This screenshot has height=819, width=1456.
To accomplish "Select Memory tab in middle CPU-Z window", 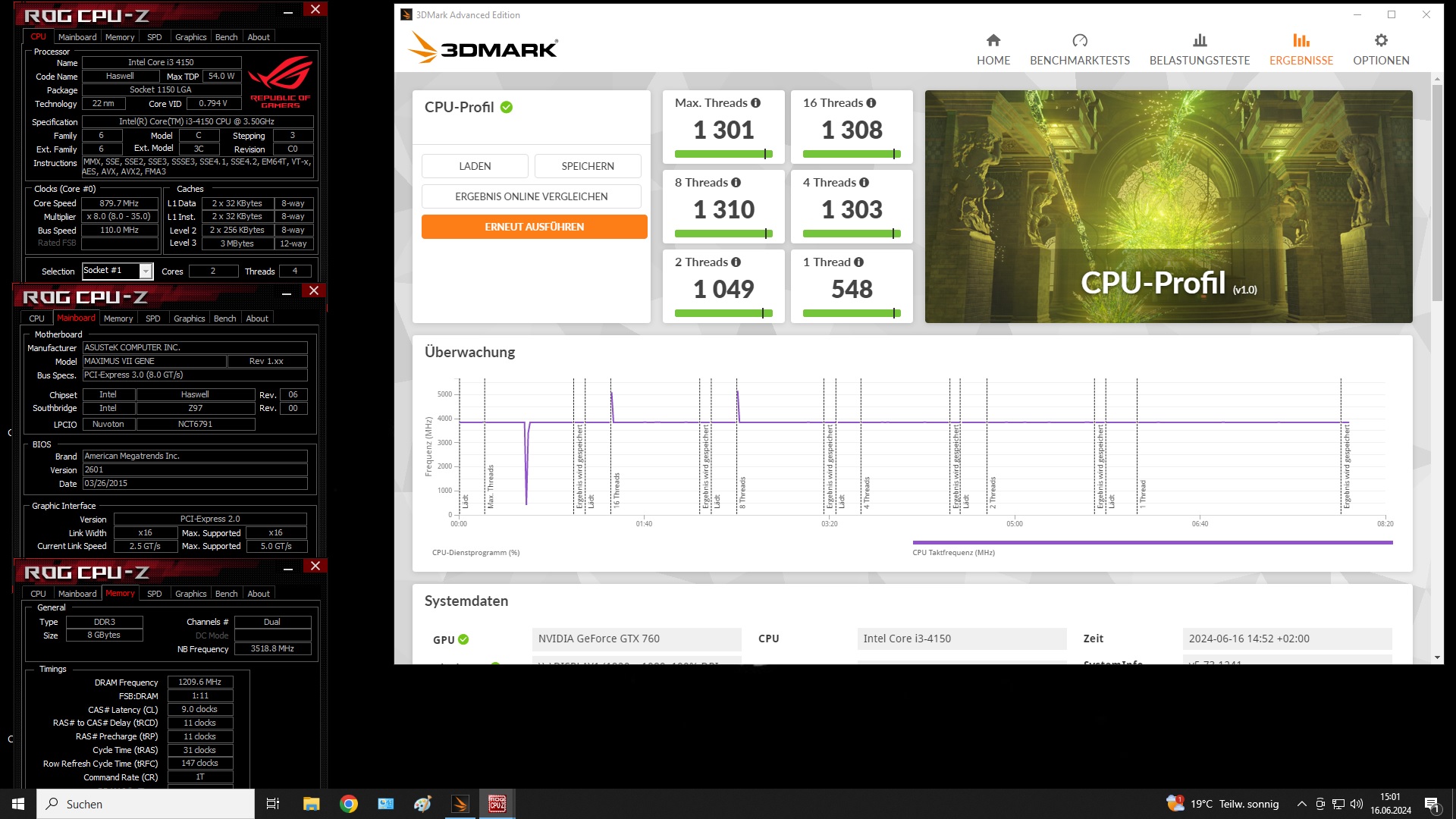I will pyautogui.click(x=118, y=318).
